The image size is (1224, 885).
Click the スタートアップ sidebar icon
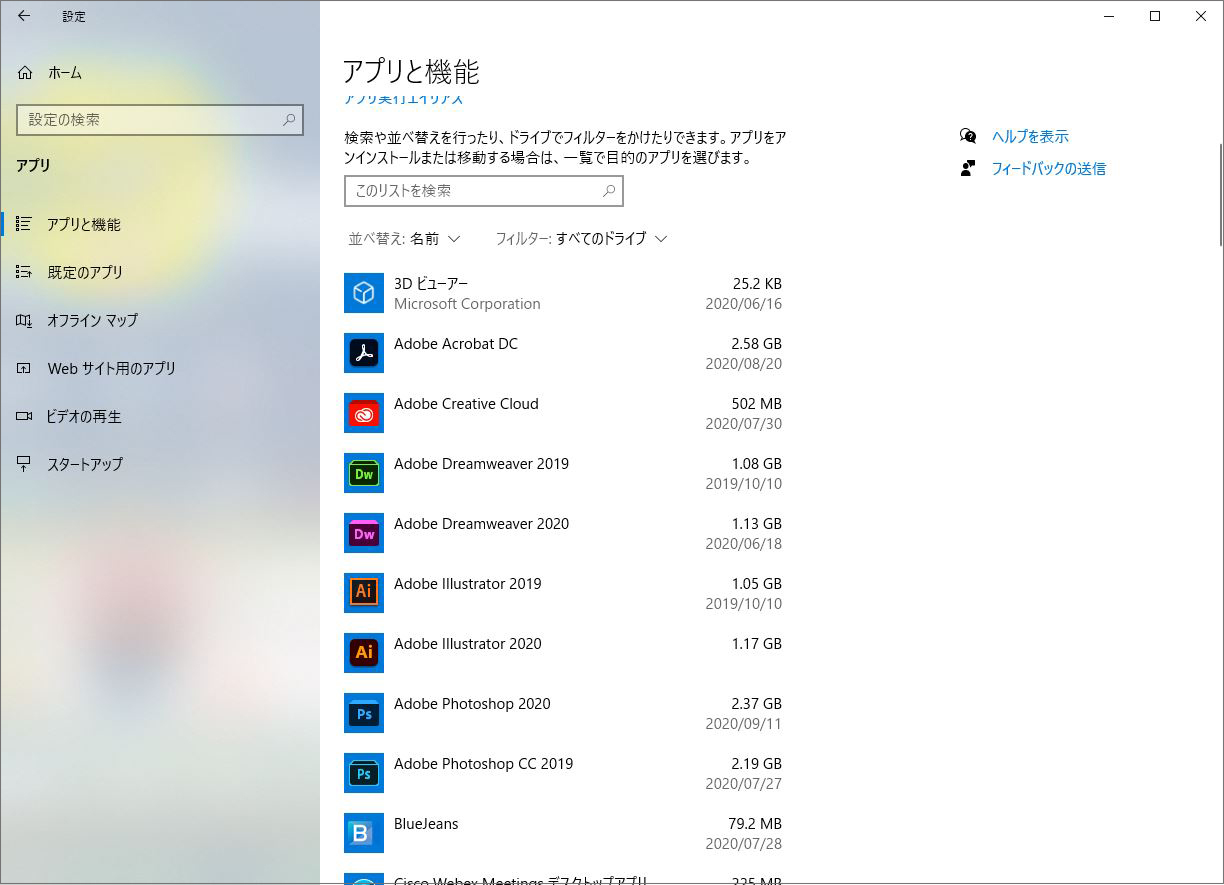point(24,464)
